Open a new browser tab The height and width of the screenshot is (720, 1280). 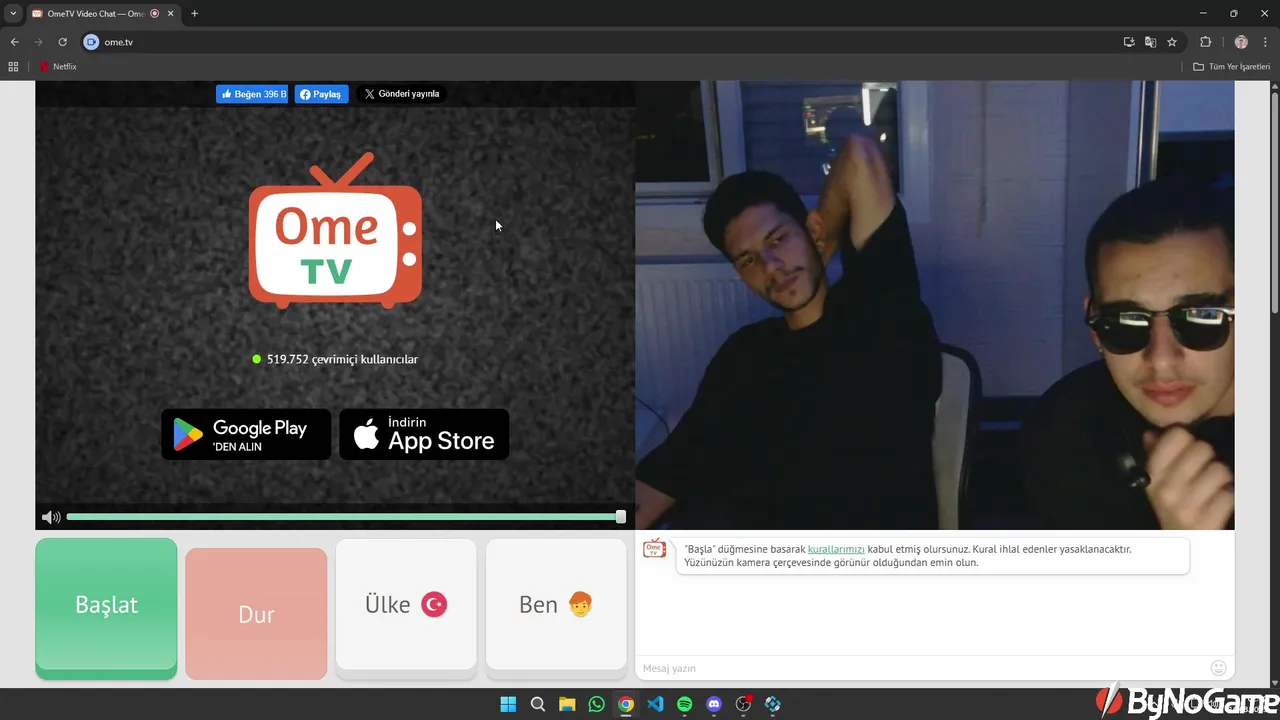pos(194,14)
